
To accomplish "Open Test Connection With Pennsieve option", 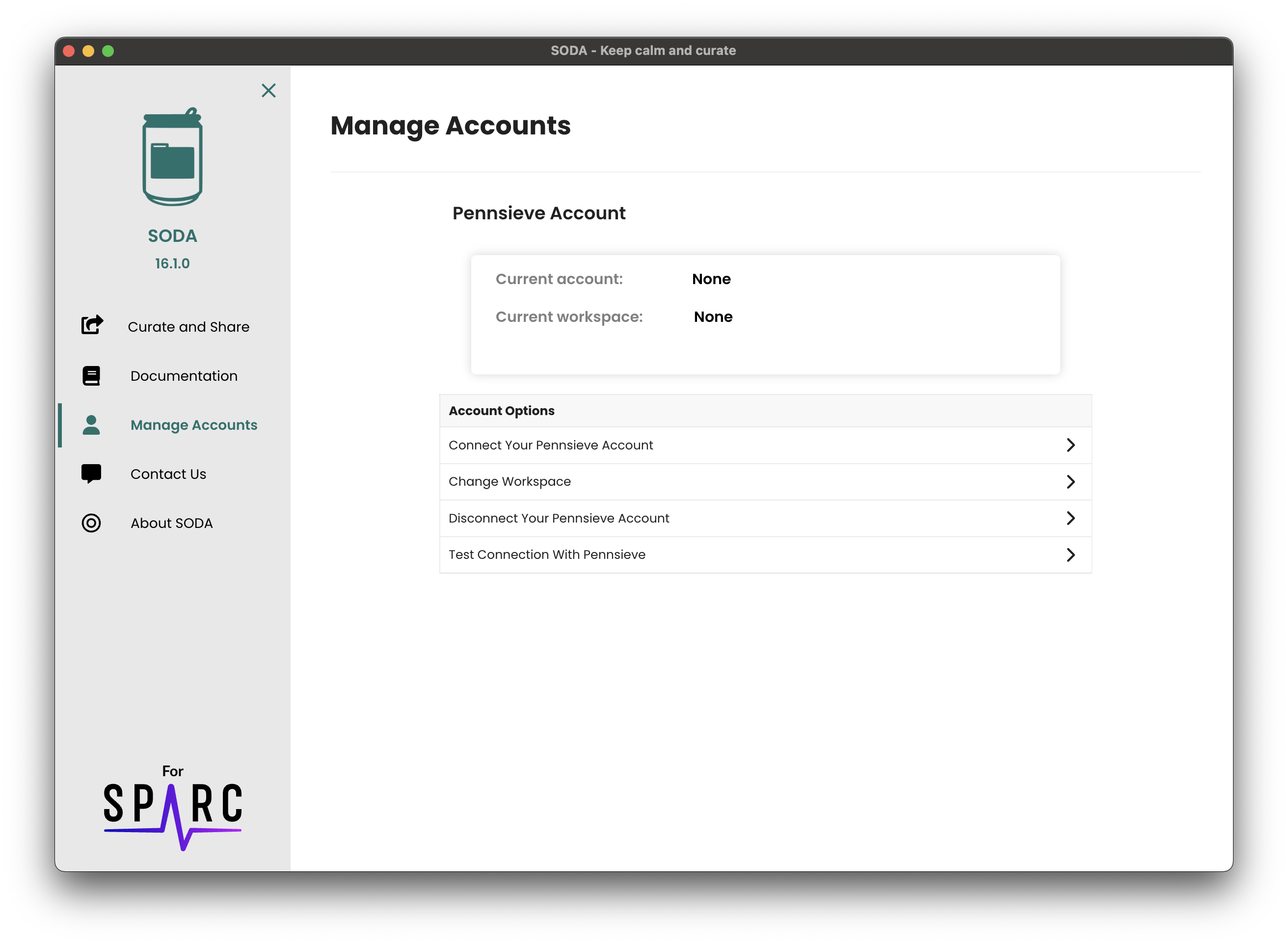I will click(x=766, y=555).
